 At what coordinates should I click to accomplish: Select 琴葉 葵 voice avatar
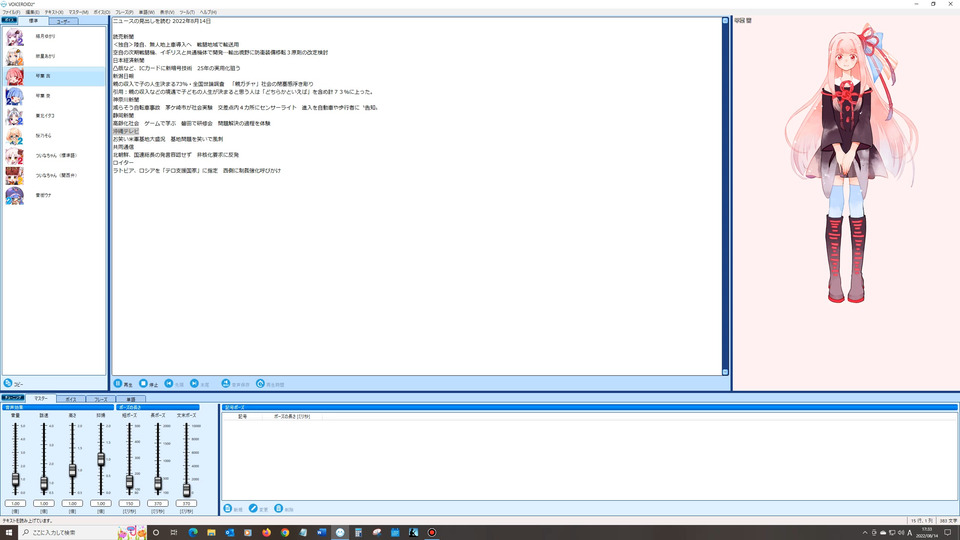(x=15, y=96)
